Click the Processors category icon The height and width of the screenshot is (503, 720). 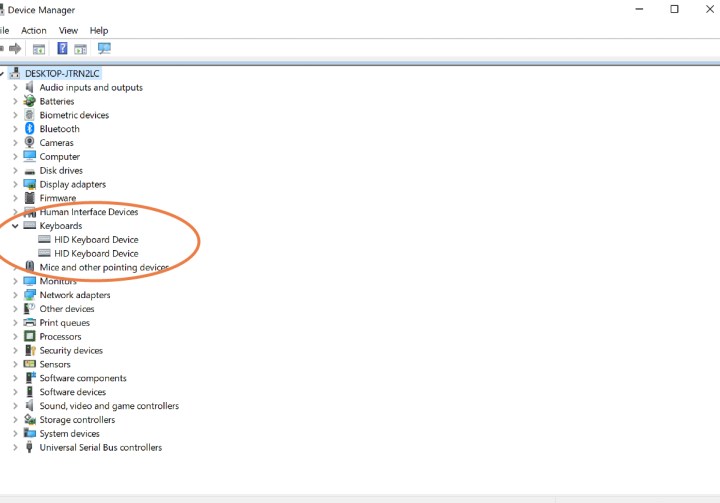pyautogui.click(x=30, y=337)
